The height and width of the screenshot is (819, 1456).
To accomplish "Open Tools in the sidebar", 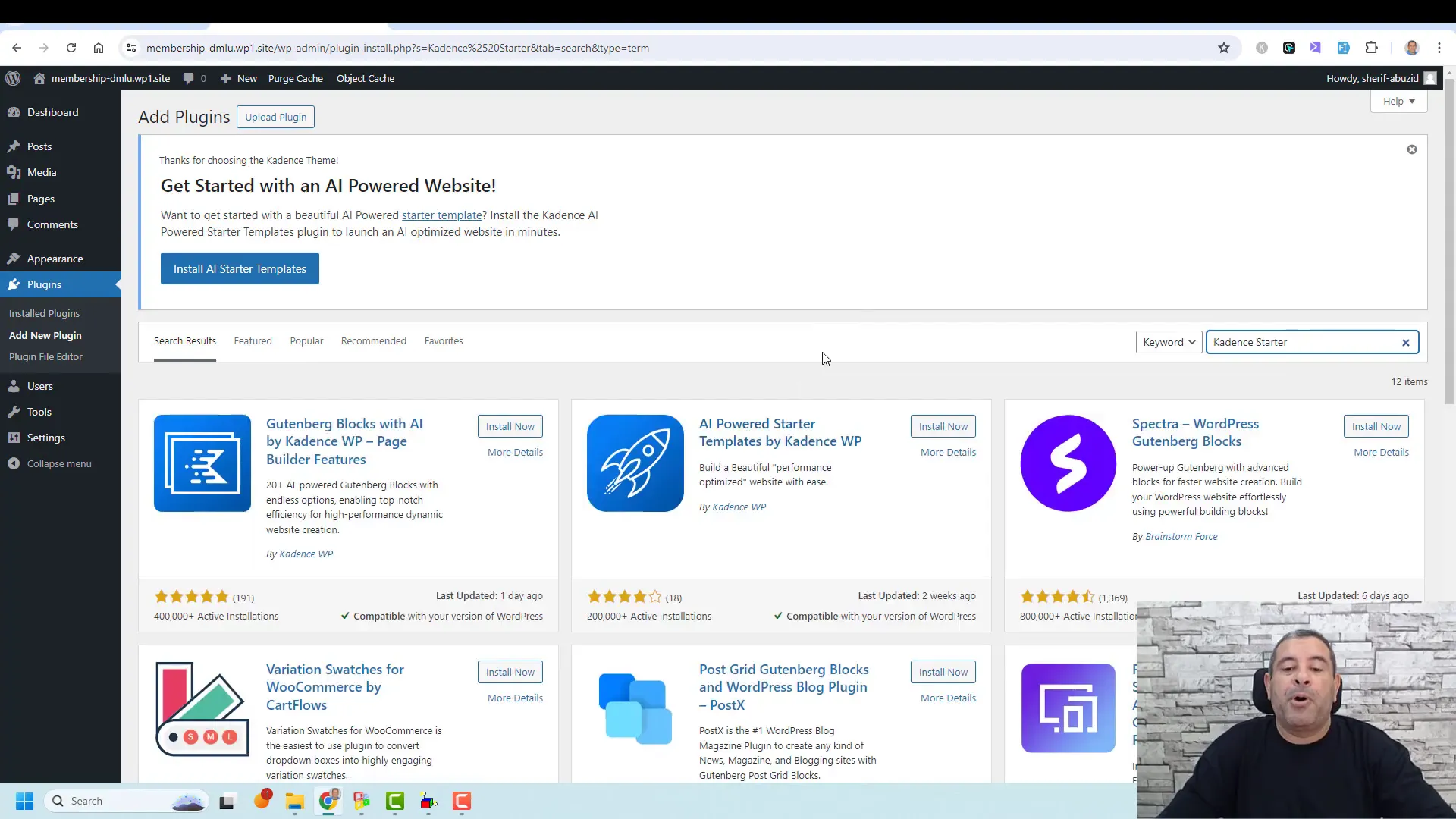I will coord(61,412).
